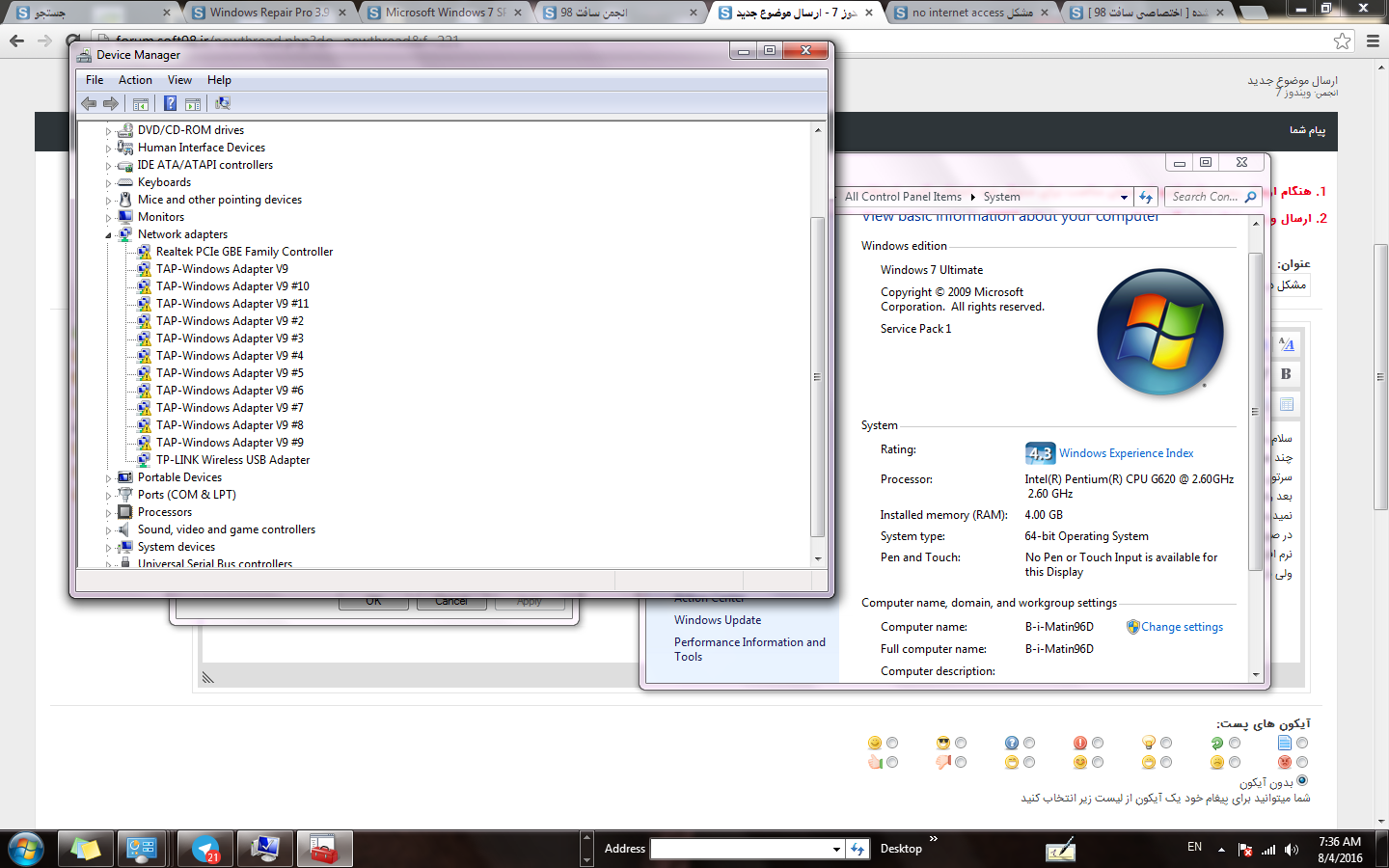This screenshot has height=868, width=1389.
Task: Click the Windows Experience Index link
Action: (x=1126, y=453)
